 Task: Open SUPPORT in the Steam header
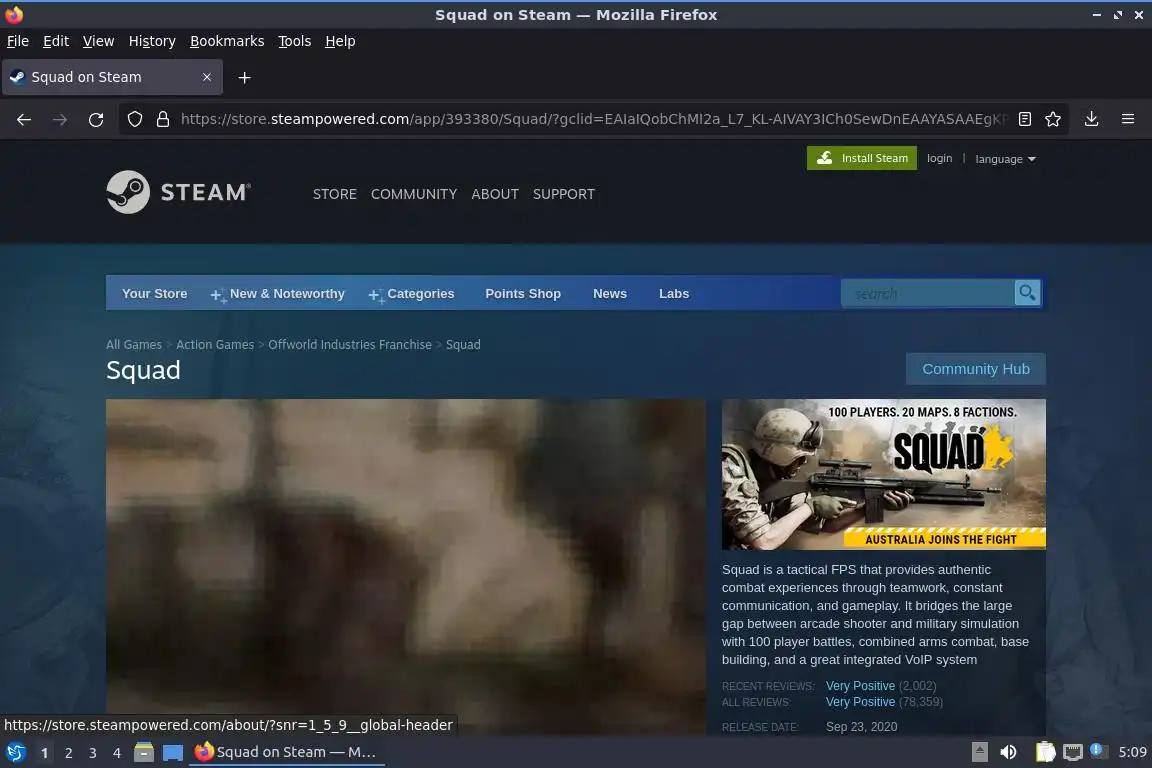point(564,194)
